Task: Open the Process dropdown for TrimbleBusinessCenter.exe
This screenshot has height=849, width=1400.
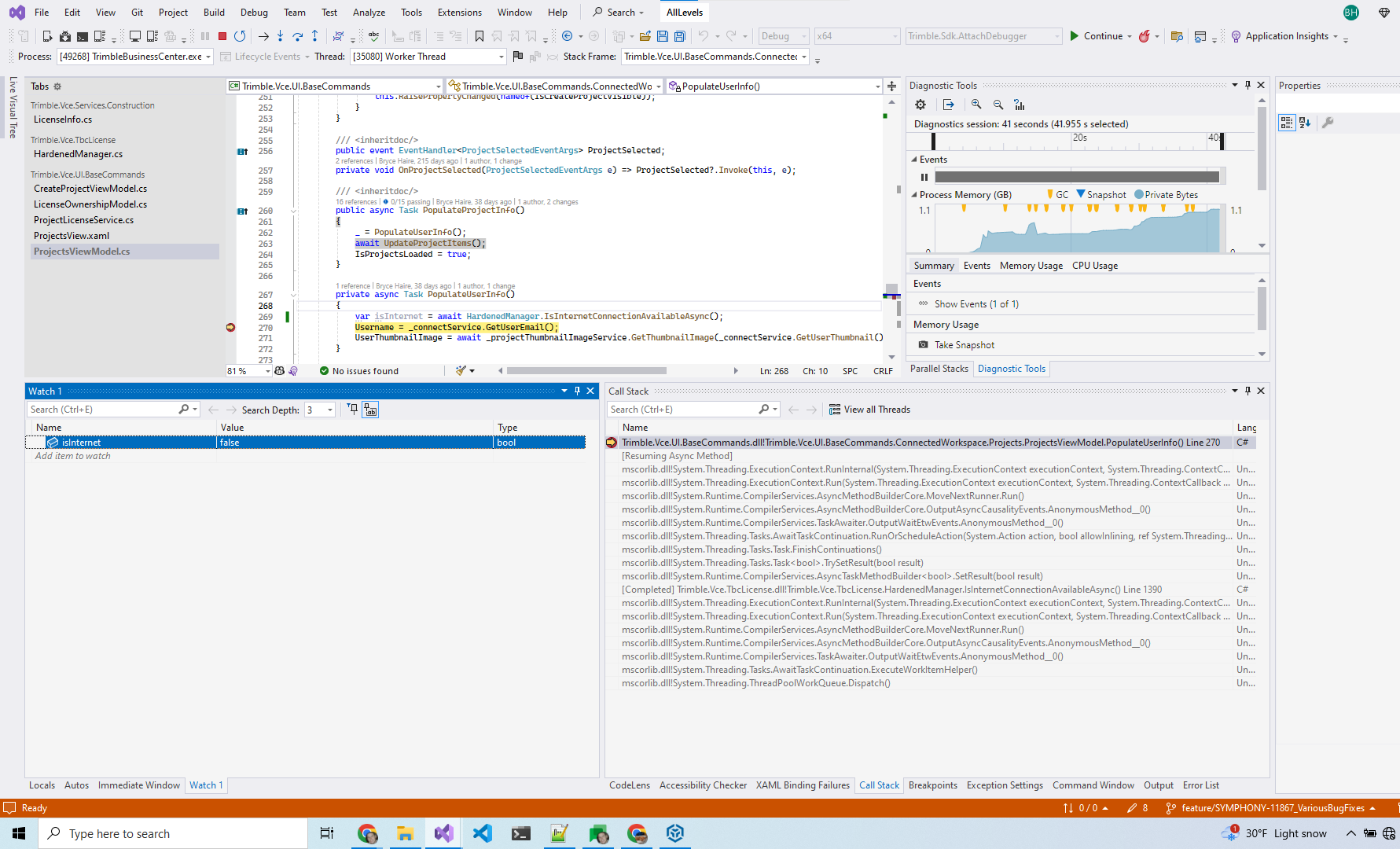Action: 208,57
